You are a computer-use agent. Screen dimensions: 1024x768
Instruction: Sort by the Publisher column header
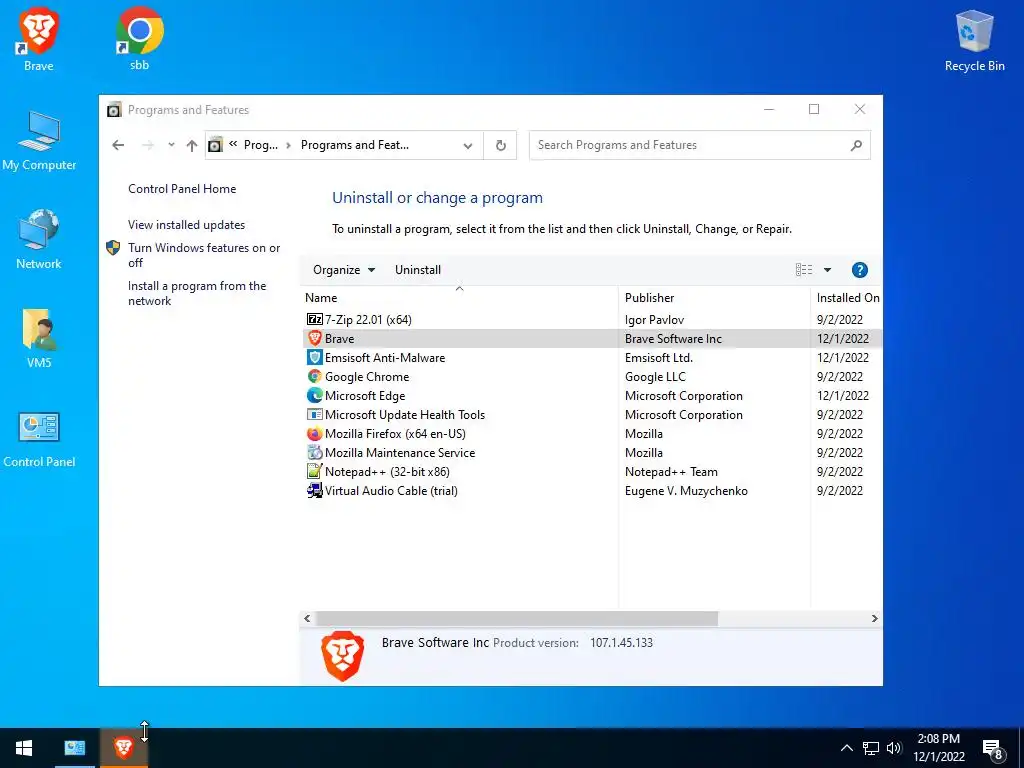[x=714, y=298]
